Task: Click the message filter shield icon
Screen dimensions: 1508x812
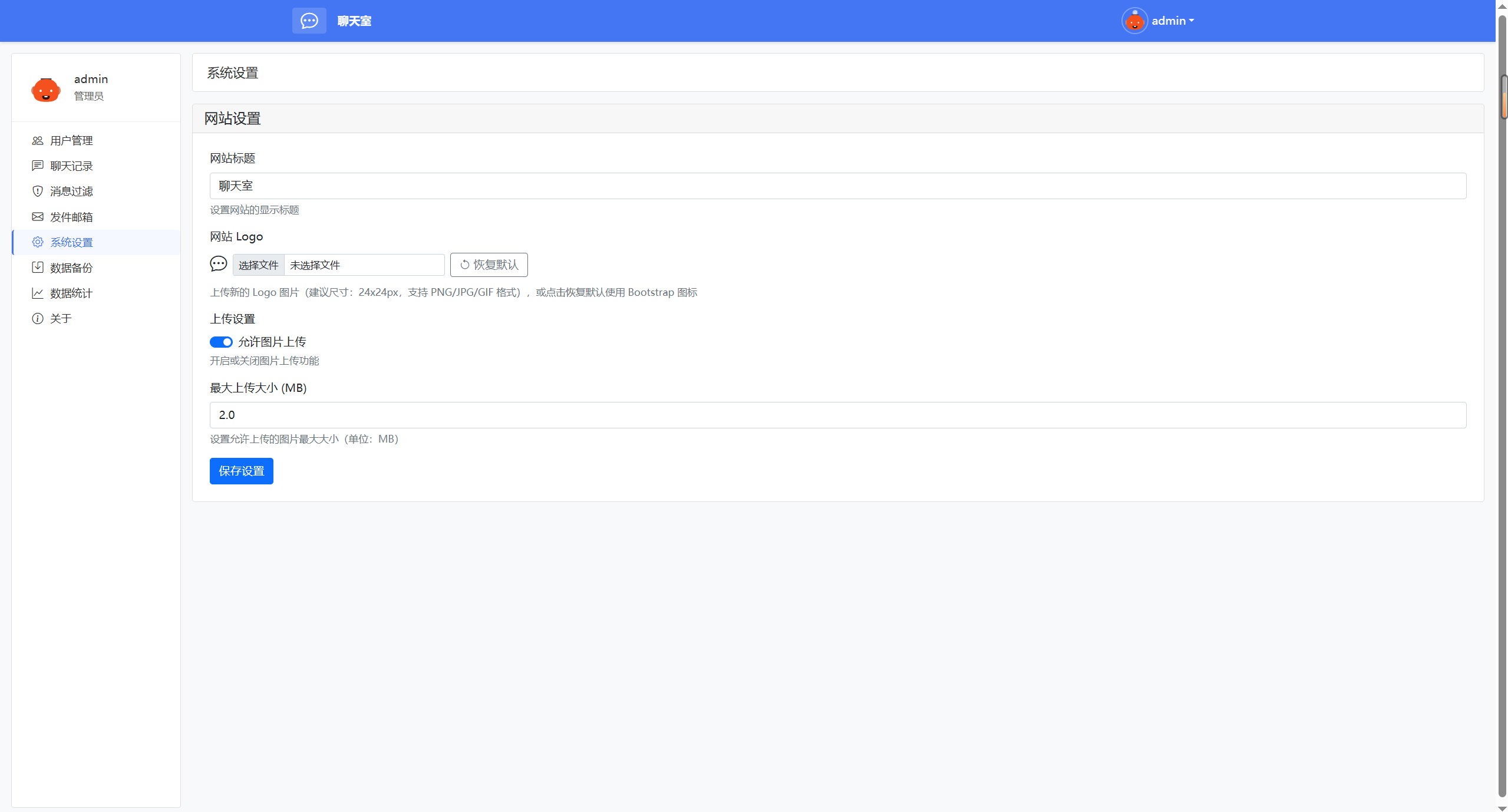Action: click(38, 191)
